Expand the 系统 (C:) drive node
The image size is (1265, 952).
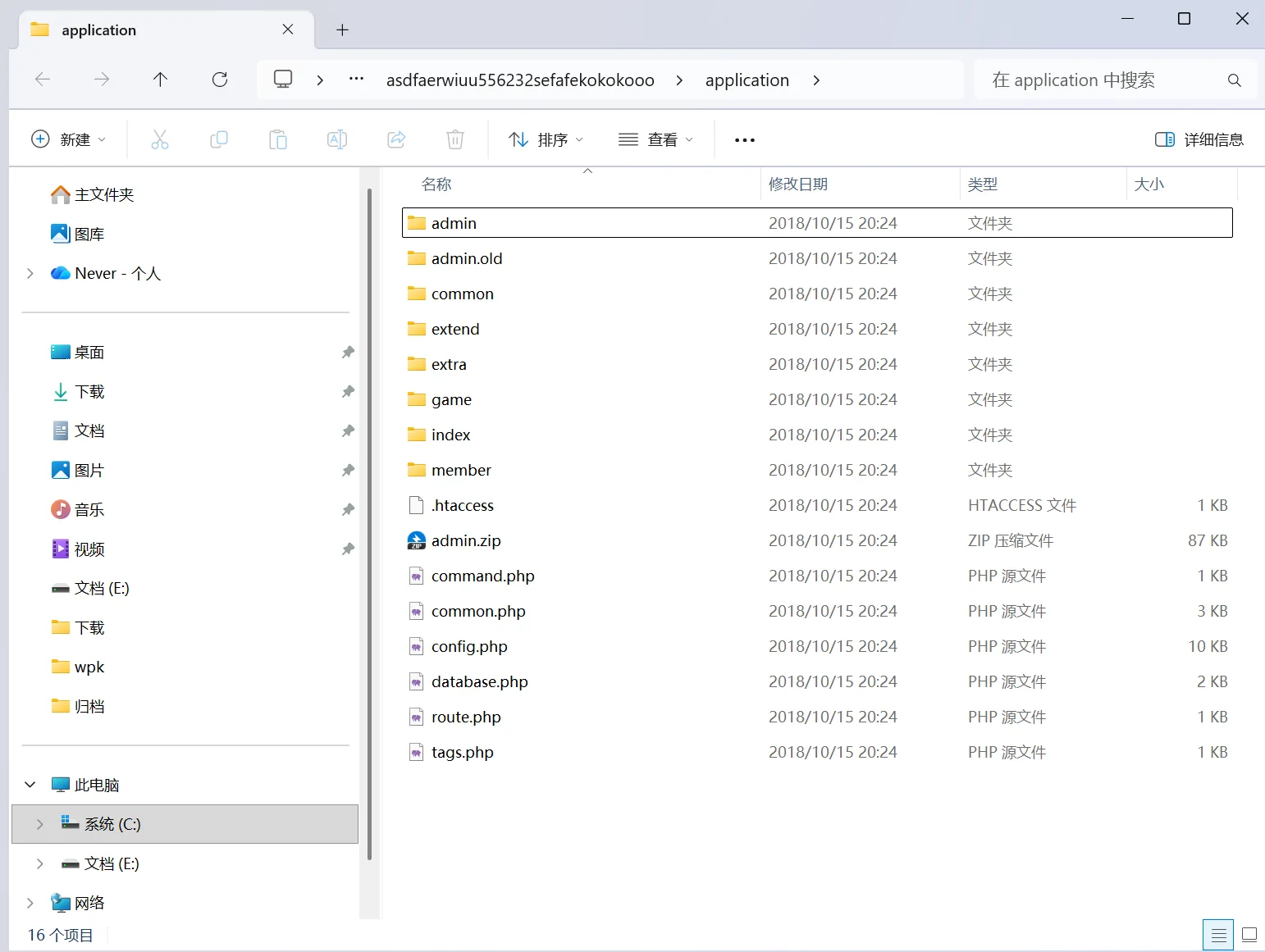coord(39,824)
